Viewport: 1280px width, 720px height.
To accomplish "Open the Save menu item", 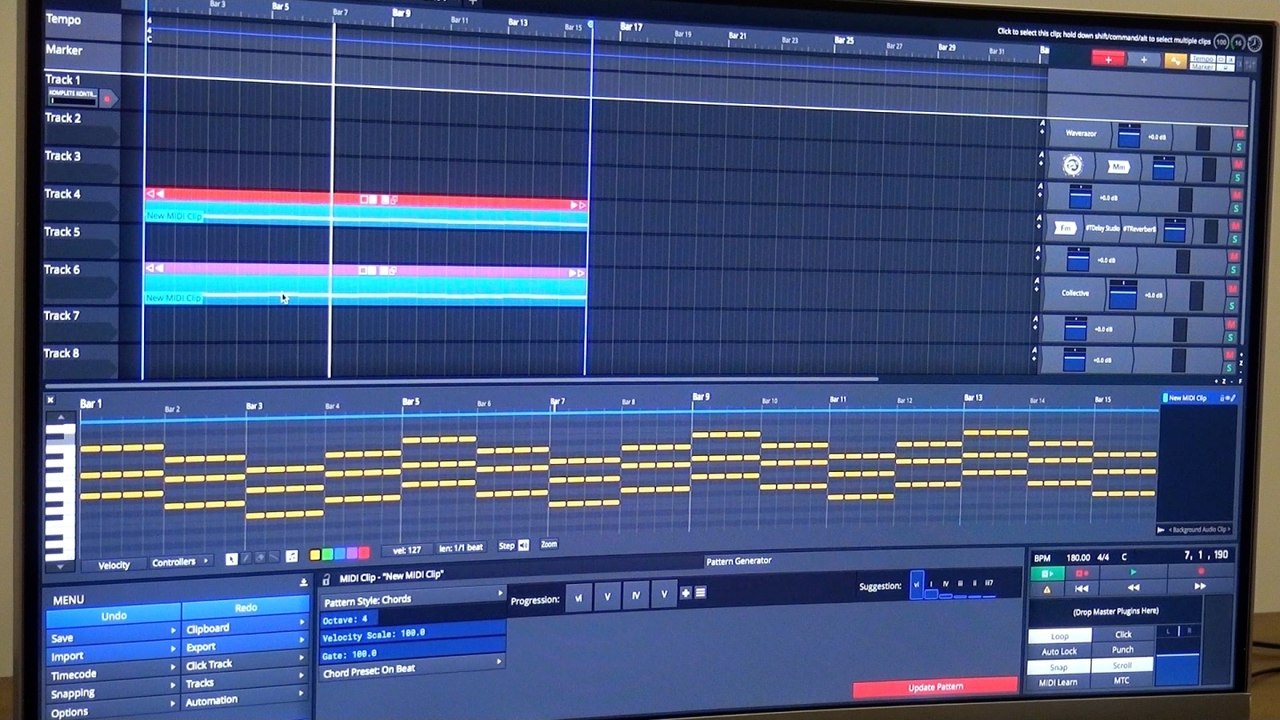I will point(113,637).
